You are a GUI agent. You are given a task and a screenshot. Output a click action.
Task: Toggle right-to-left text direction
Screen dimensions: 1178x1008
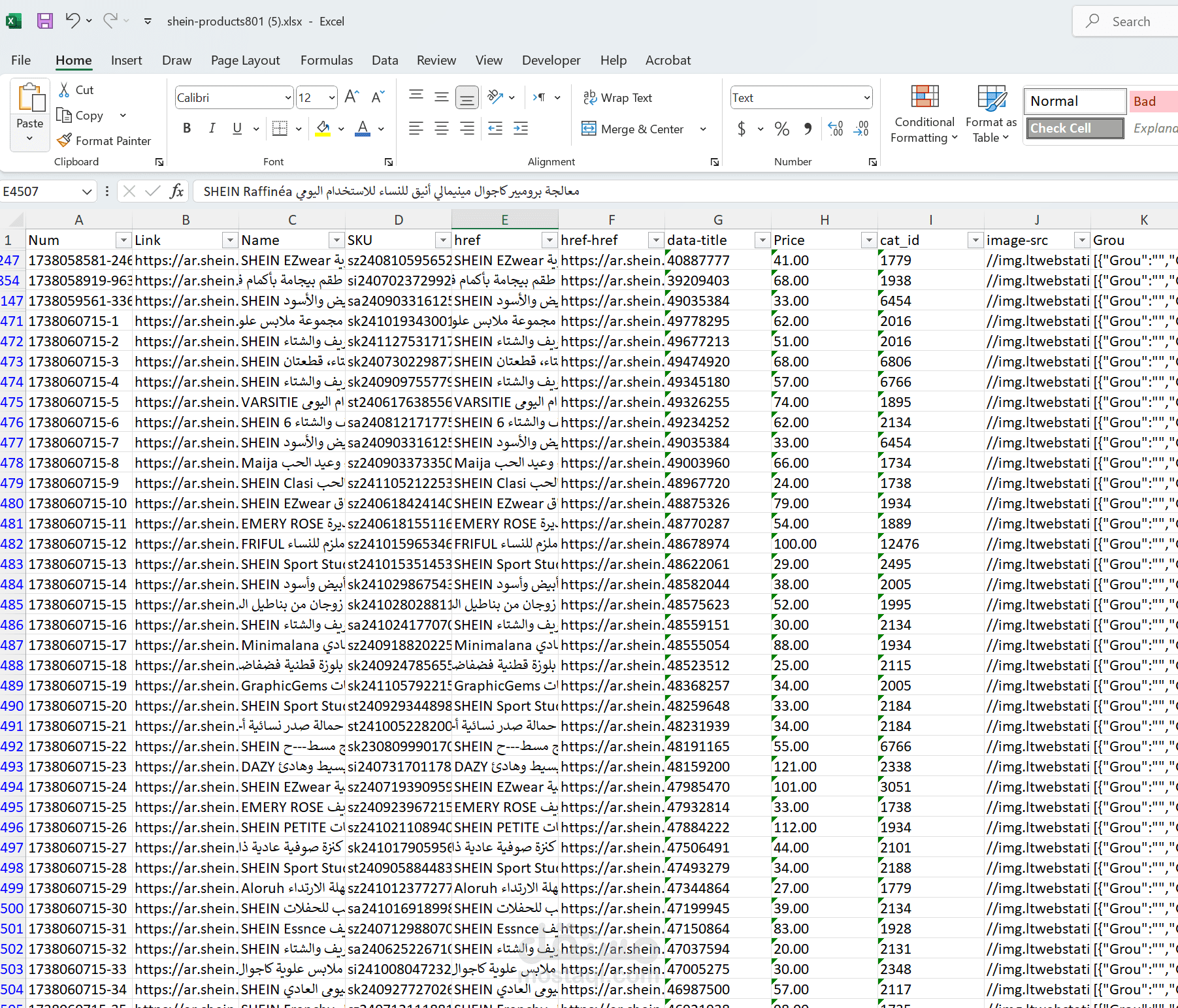[539, 97]
